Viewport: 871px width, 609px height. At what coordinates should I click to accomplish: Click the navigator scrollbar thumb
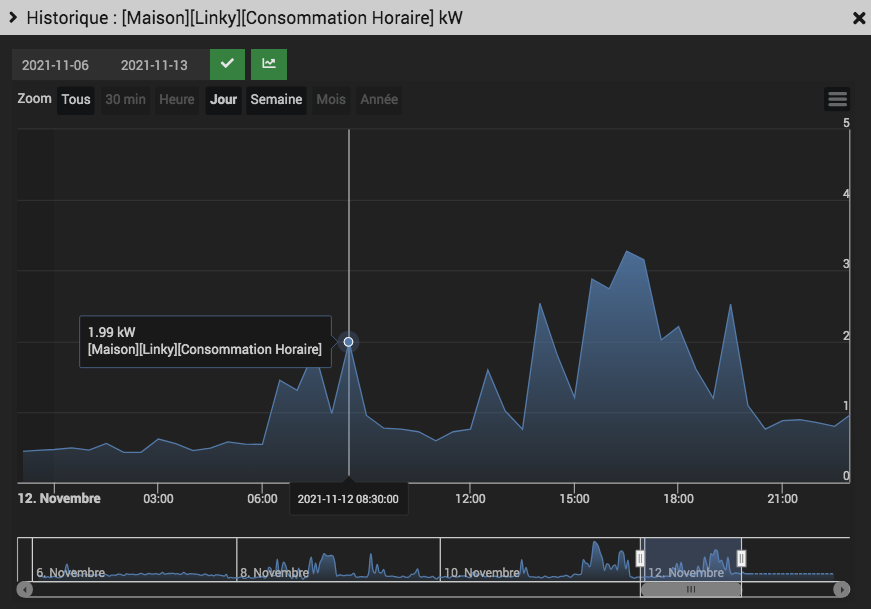pos(690,590)
